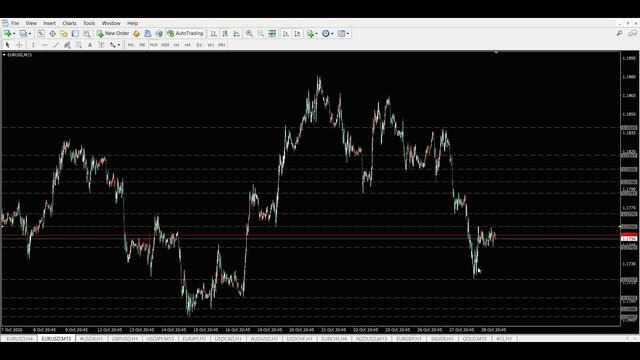Select the Text Label tool
Screen dimensions: 640x360
click(101, 45)
